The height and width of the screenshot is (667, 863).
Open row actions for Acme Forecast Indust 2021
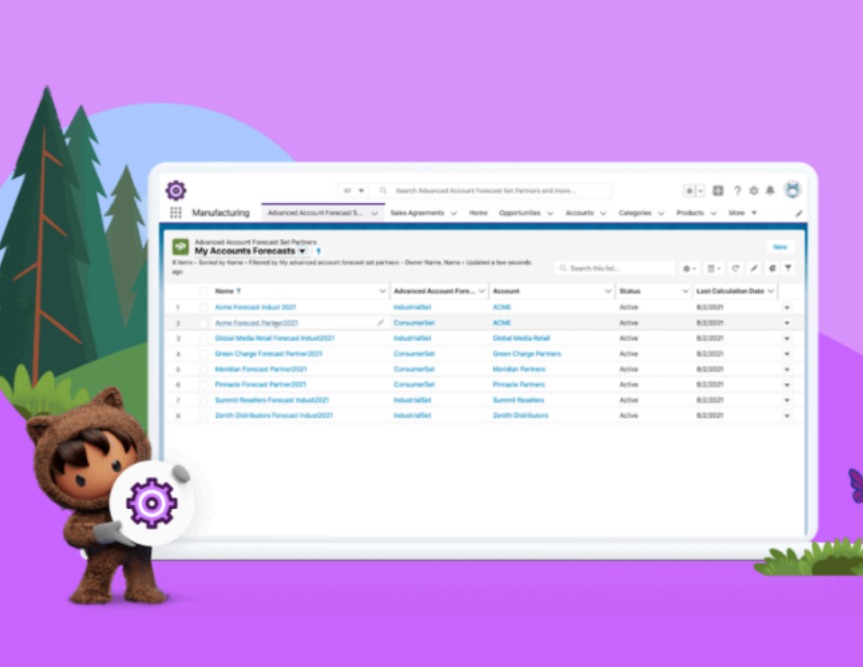[787, 308]
